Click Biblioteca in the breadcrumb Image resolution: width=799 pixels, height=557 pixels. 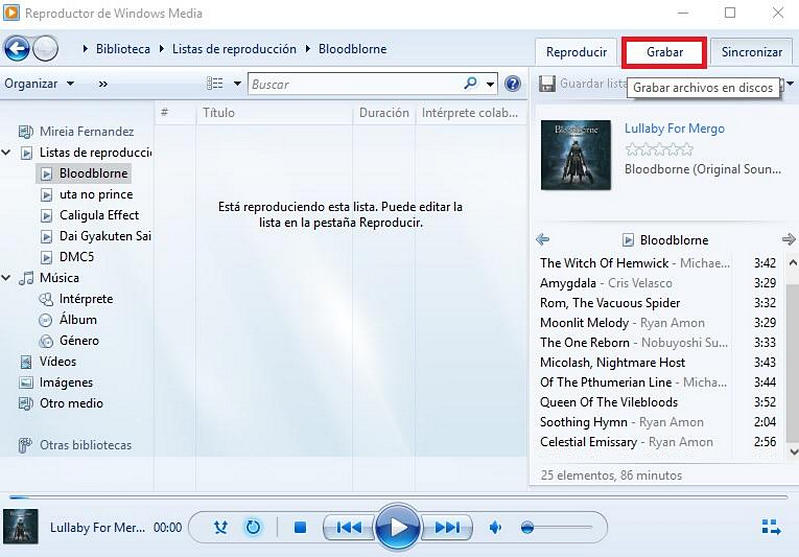tap(123, 49)
